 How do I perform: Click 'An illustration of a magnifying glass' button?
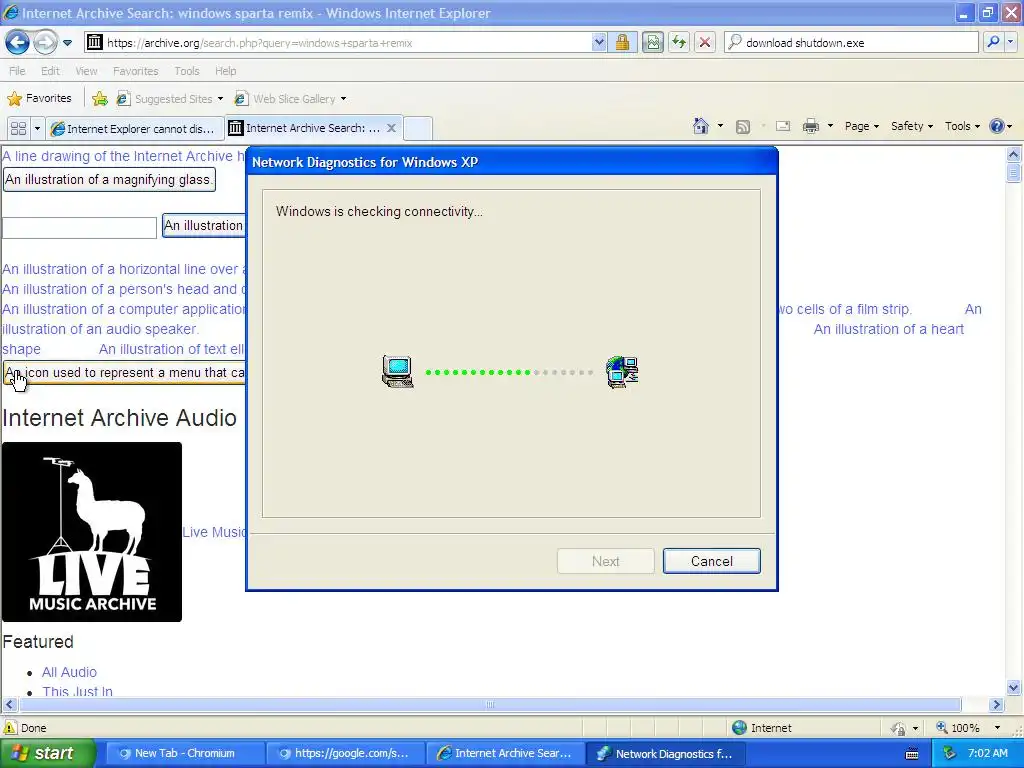point(109,180)
